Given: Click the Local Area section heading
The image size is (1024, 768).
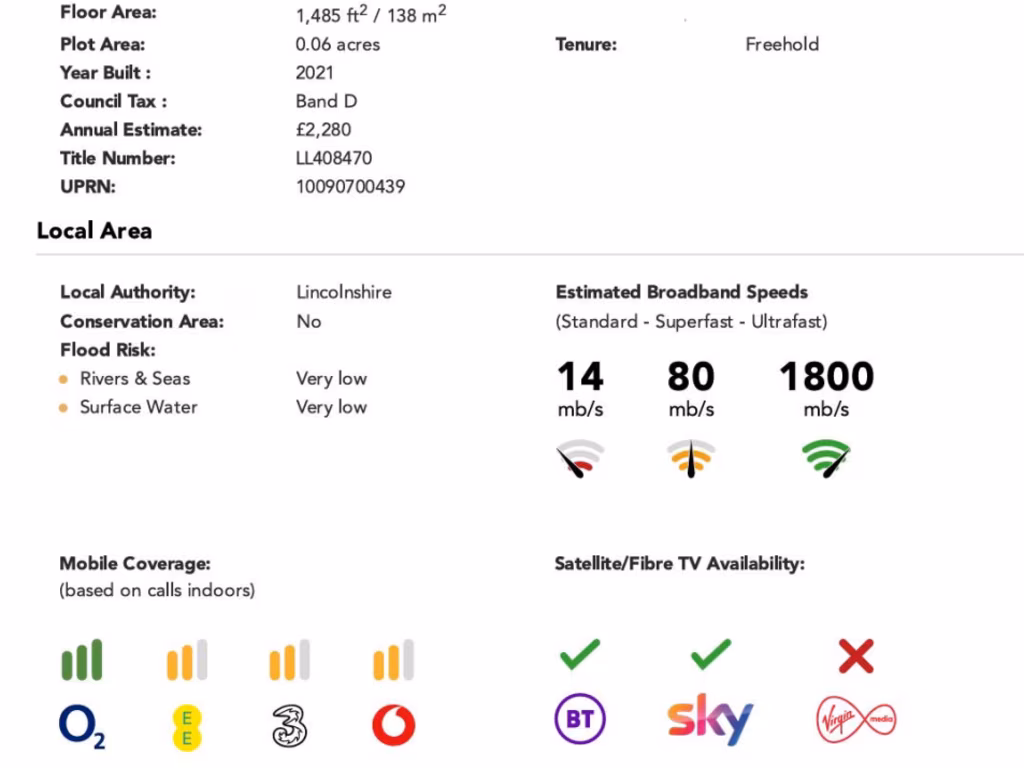Looking at the screenshot, I should pyautogui.click(x=94, y=231).
